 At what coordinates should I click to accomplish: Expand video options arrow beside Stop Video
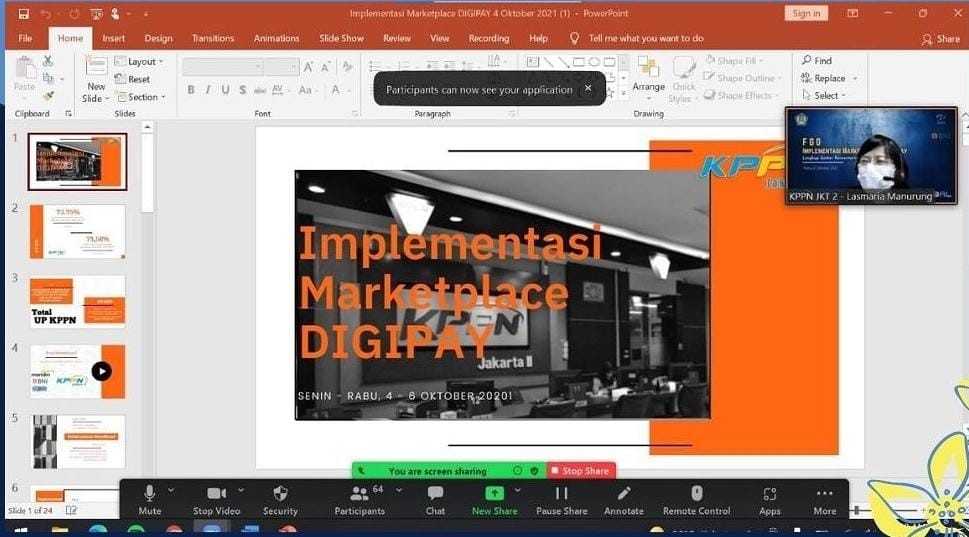pyautogui.click(x=241, y=490)
